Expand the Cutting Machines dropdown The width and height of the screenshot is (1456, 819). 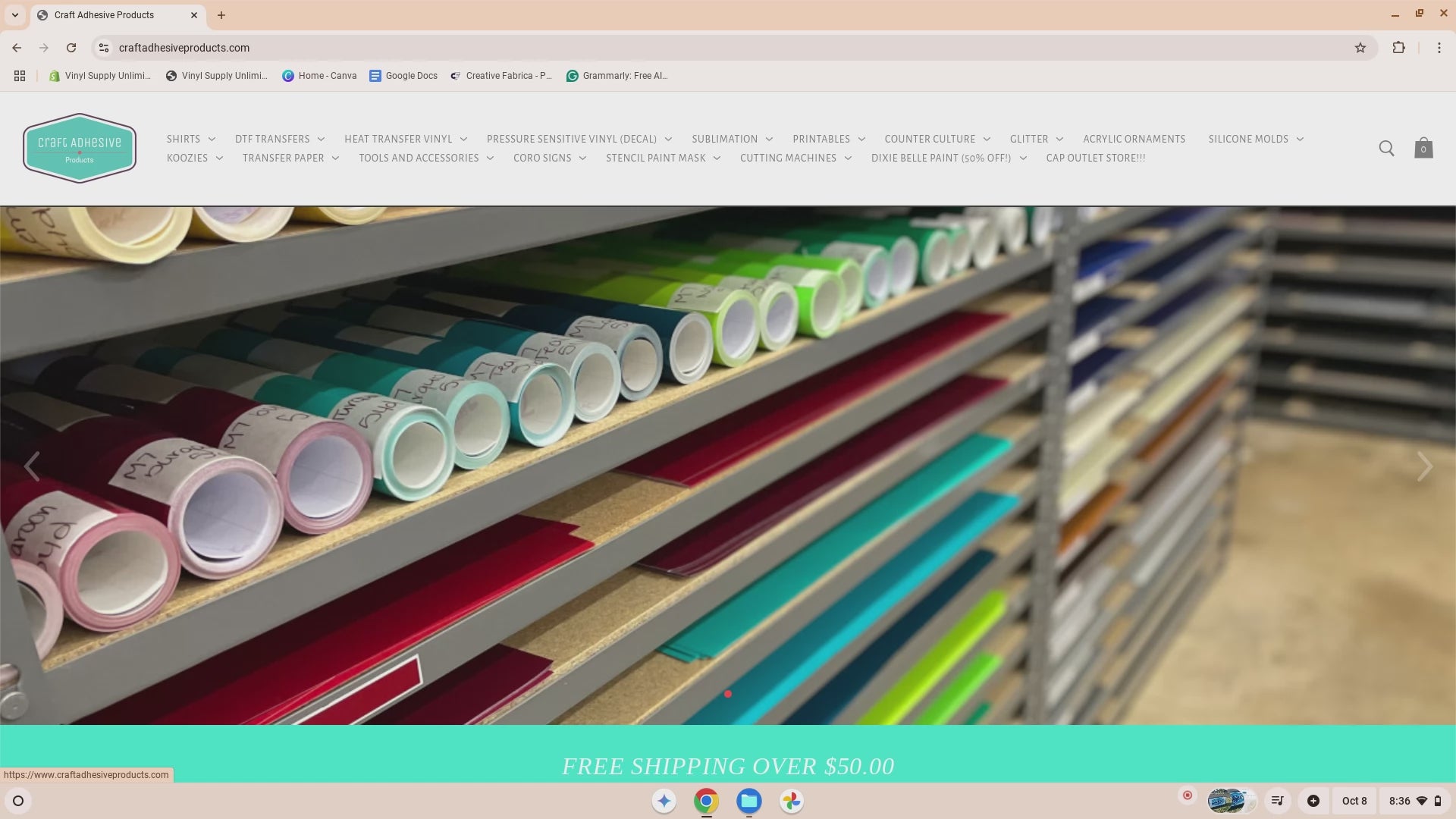(x=795, y=158)
